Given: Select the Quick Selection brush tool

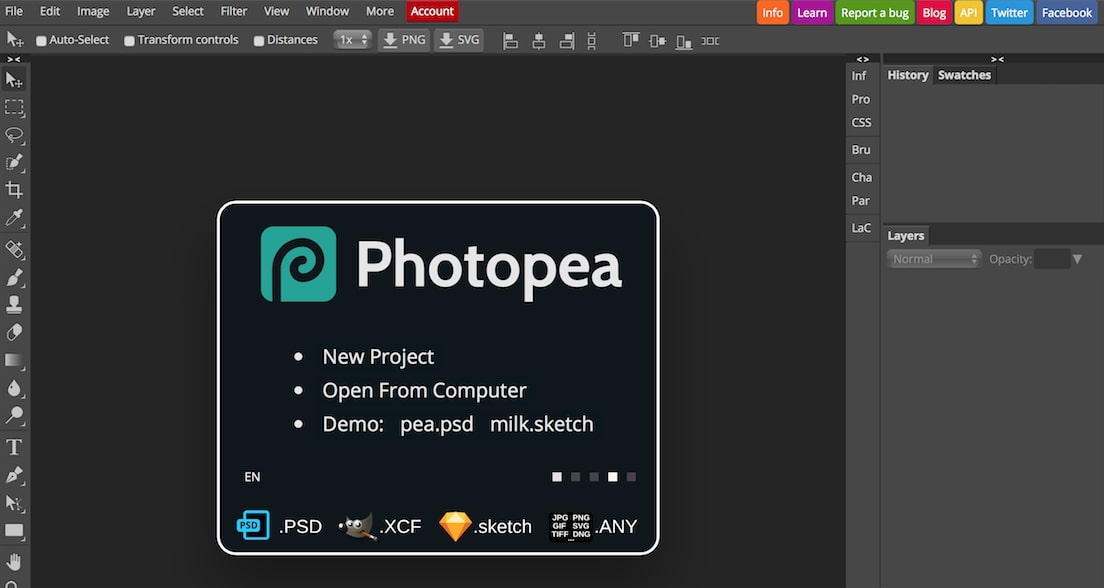Looking at the screenshot, I should coord(14,162).
